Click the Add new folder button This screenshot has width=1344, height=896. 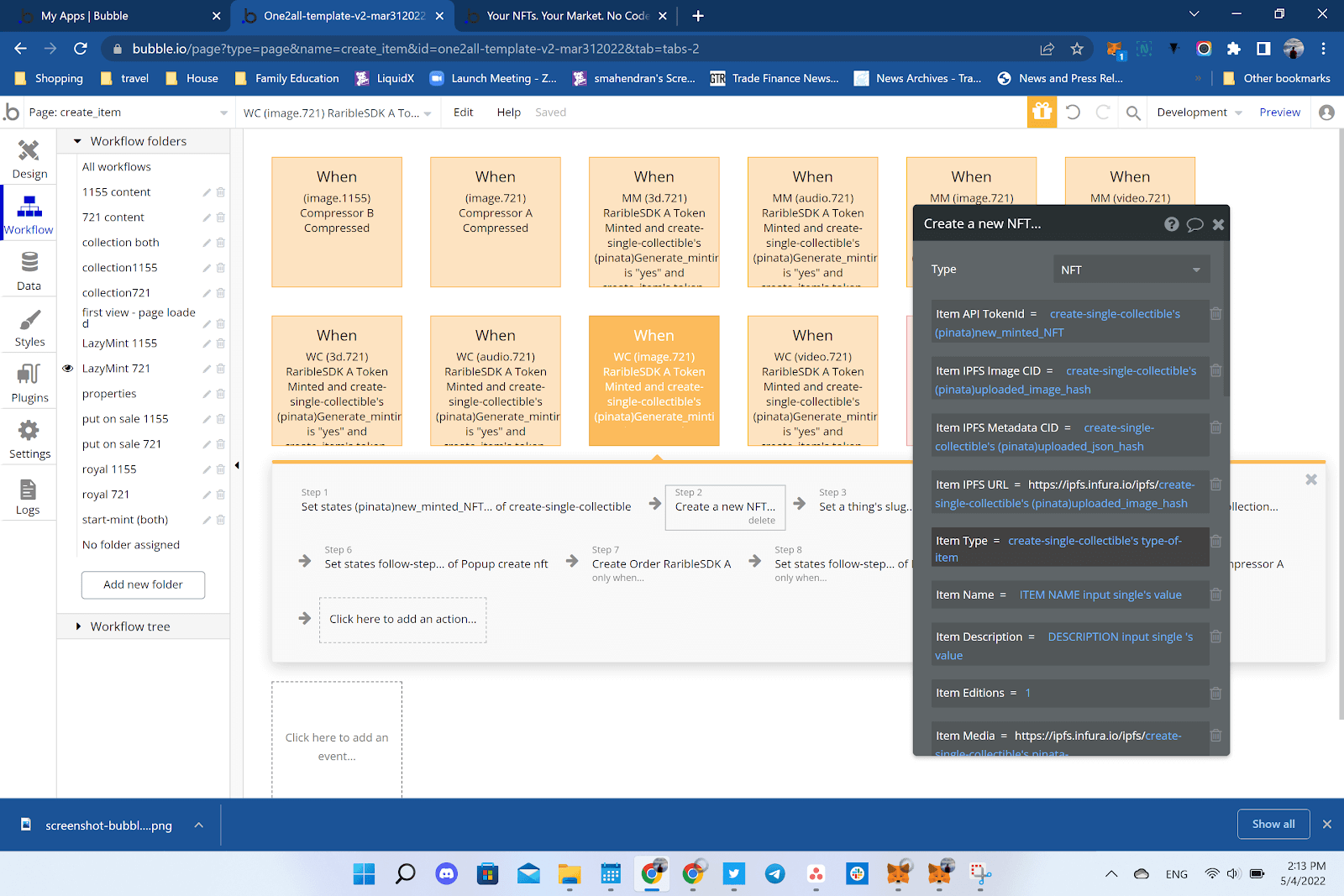(143, 584)
